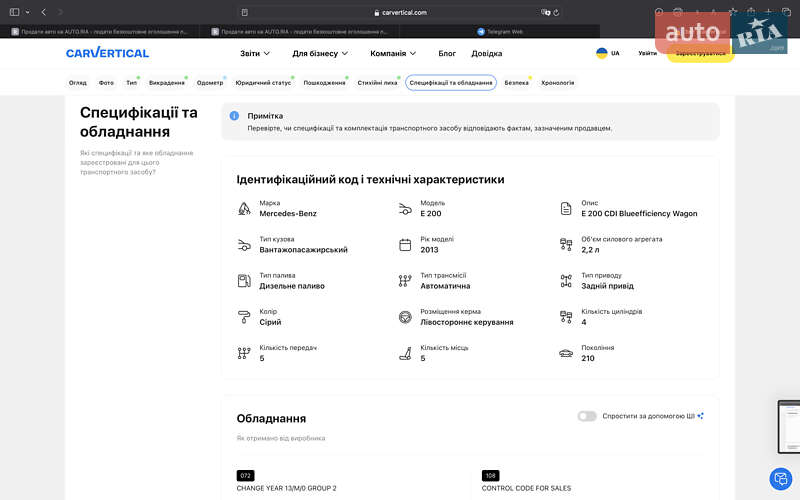Click the AI sparkle icon beside simplify toggle
This screenshot has height=500, width=800.
point(701,416)
